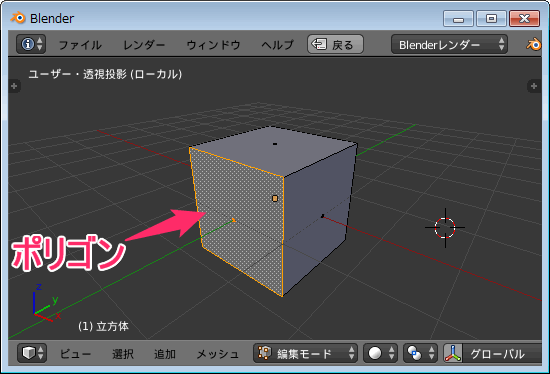Click the 戻る button

(x=335, y=44)
